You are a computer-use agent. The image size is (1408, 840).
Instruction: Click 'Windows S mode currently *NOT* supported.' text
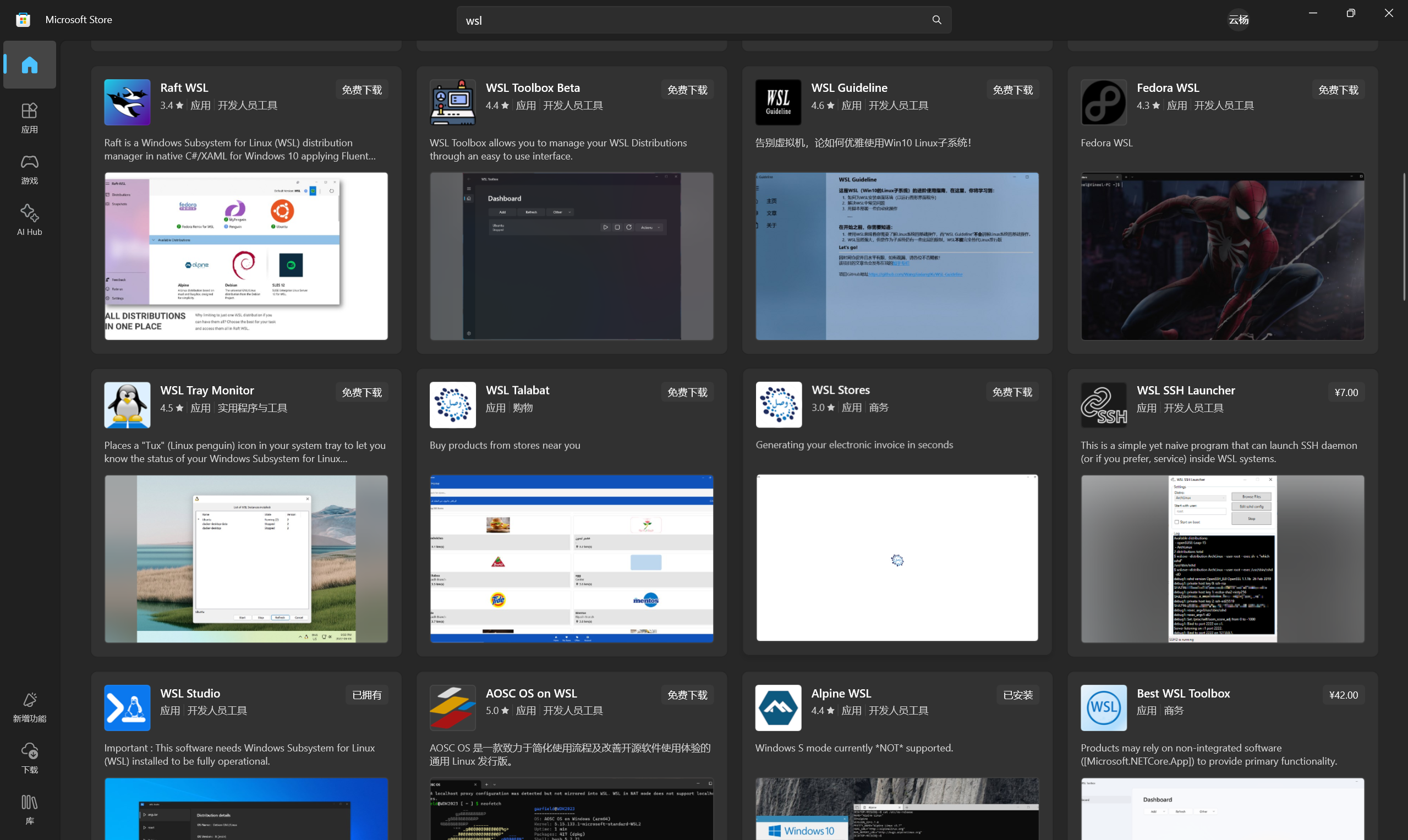854,748
